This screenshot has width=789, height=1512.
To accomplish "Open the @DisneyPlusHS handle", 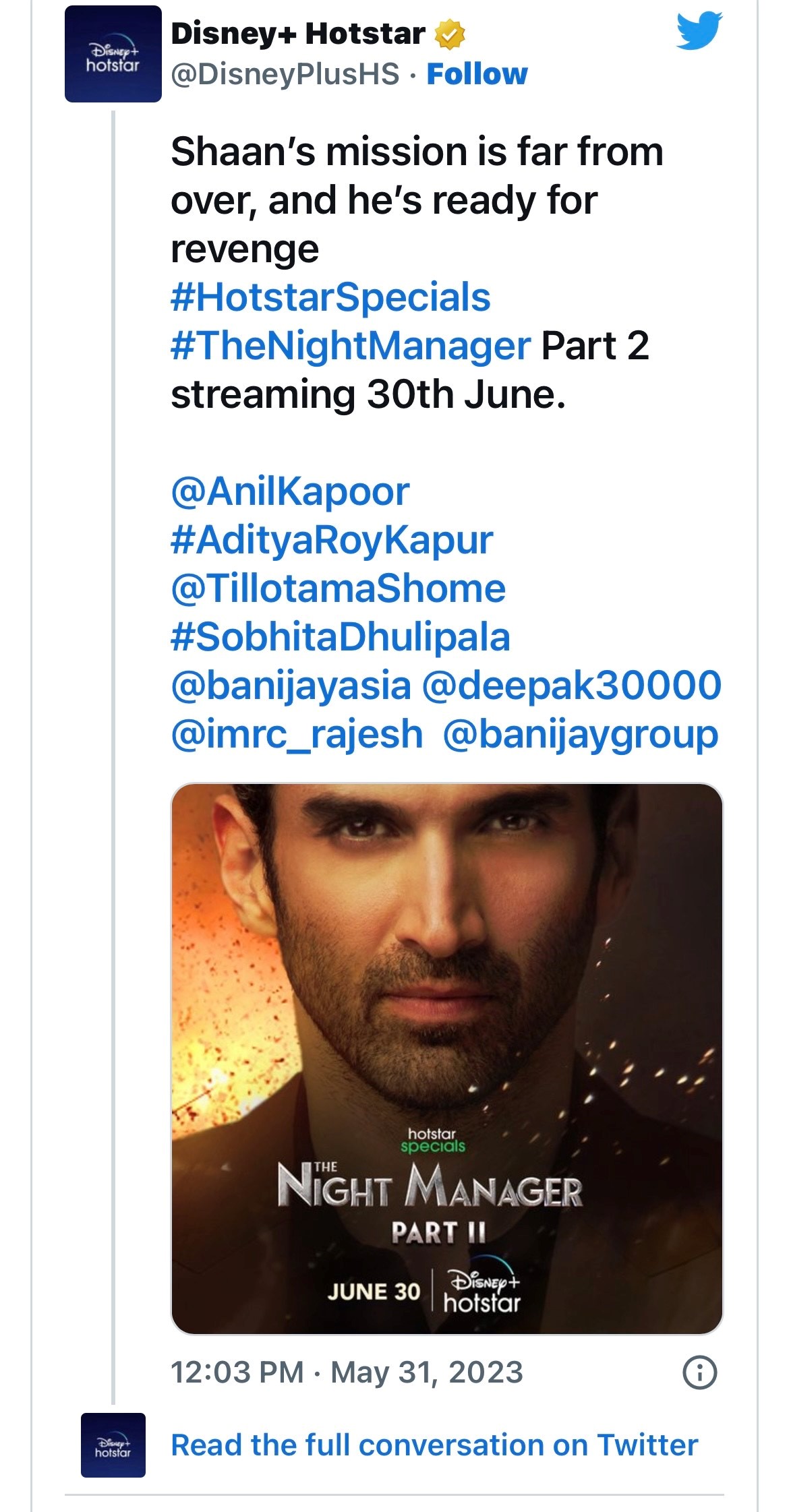I will [x=285, y=74].
